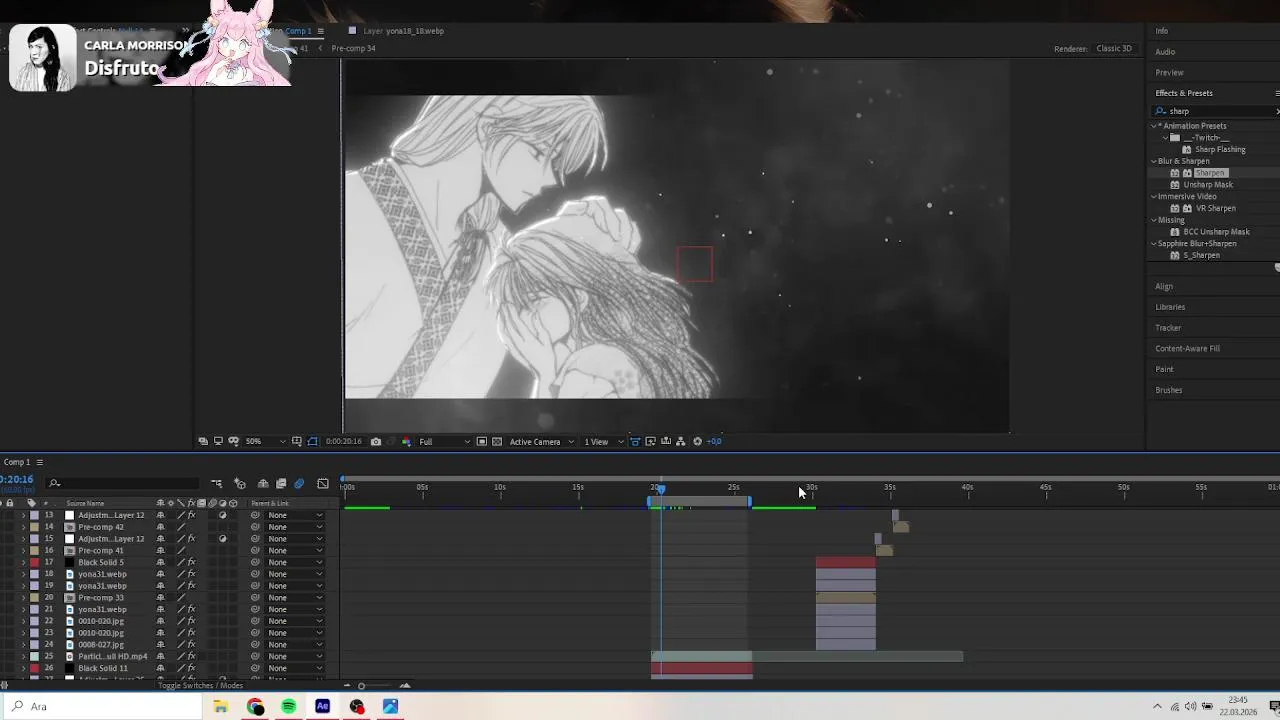Collapse the Animation Presets category
This screenshot has width=1280, height=720.
tap(1155, 126)
